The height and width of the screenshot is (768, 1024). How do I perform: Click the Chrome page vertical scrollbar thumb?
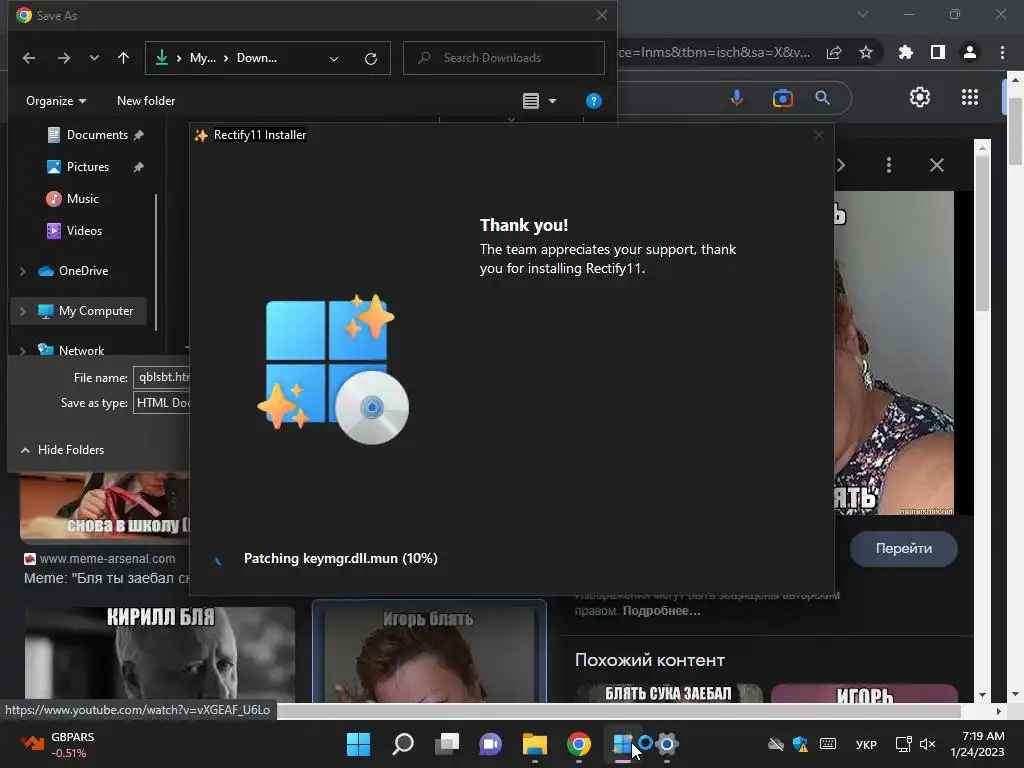point(1016,132)
